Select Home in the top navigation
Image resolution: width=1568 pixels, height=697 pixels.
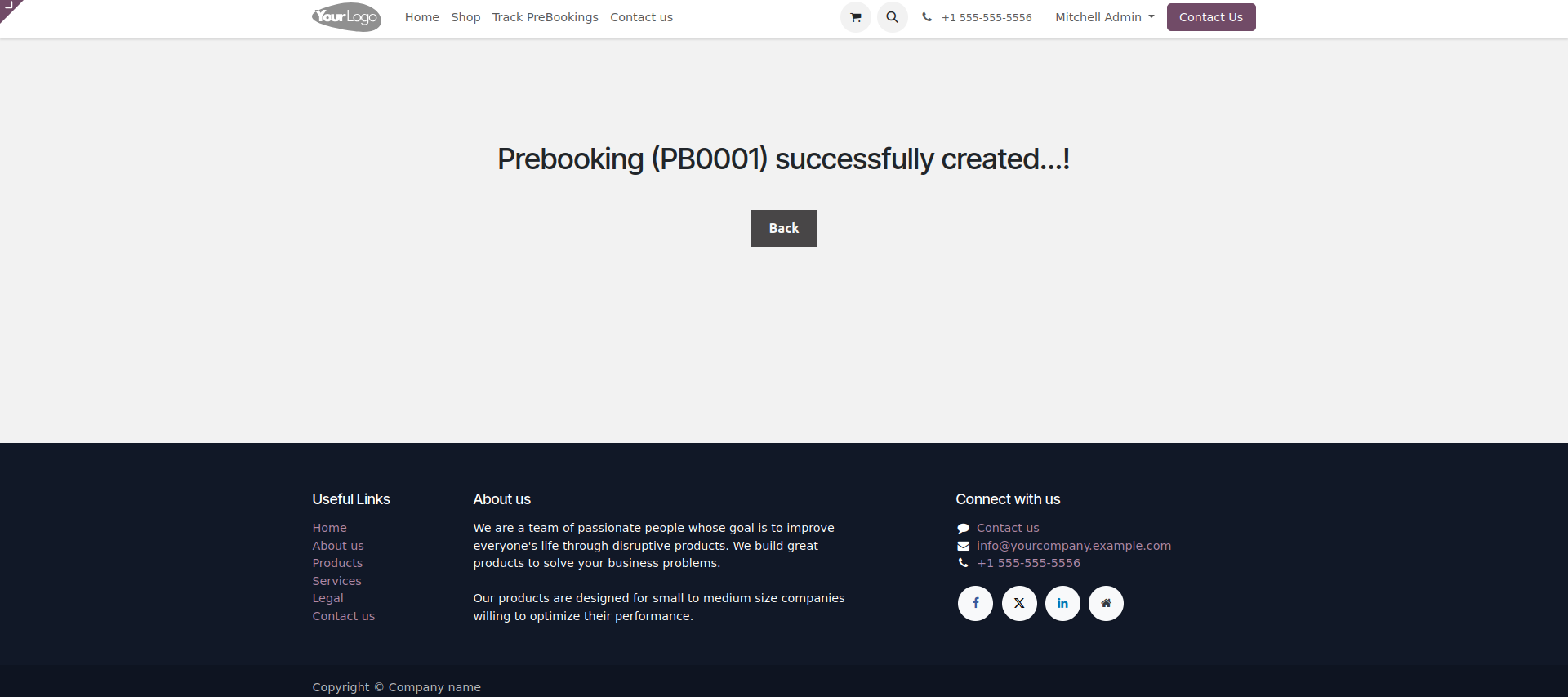tap(421, 17)
